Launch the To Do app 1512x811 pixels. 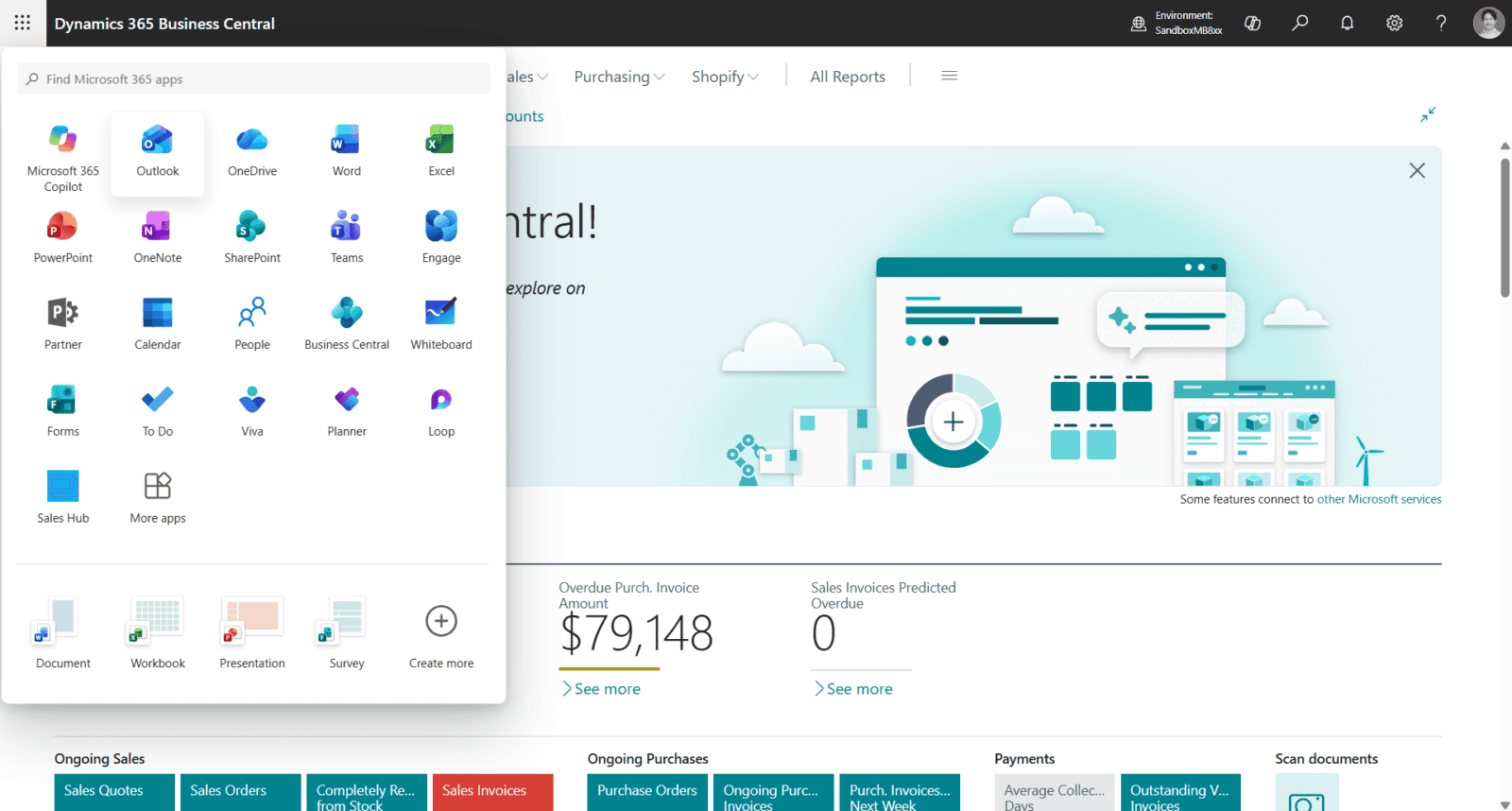click(x=158, y=411)
